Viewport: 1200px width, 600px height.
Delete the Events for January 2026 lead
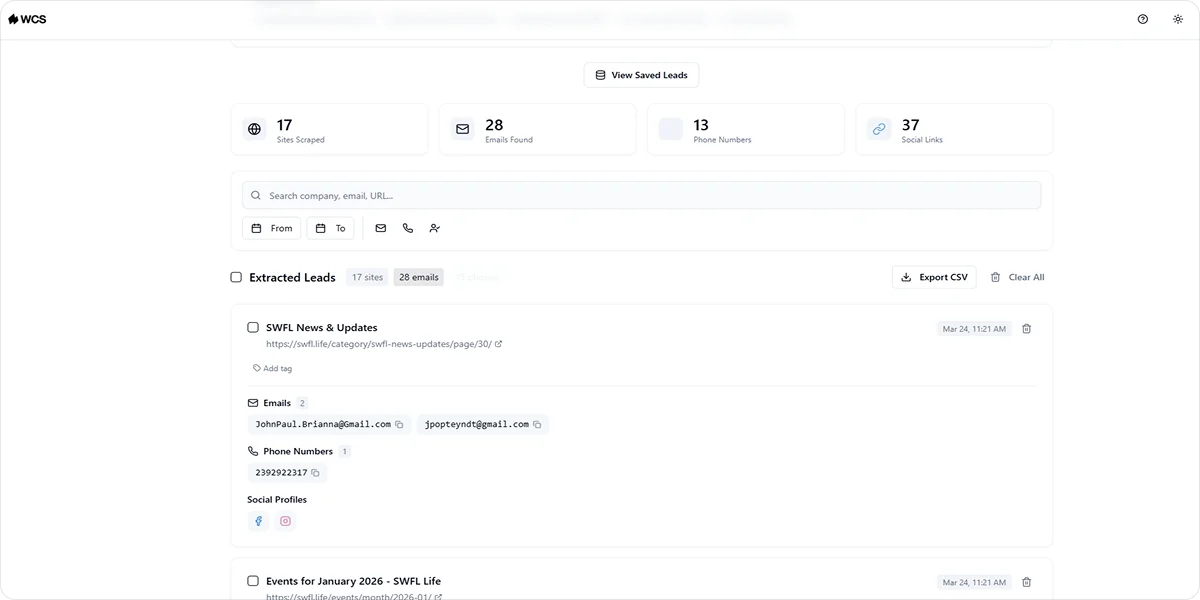coord(1027,582)
